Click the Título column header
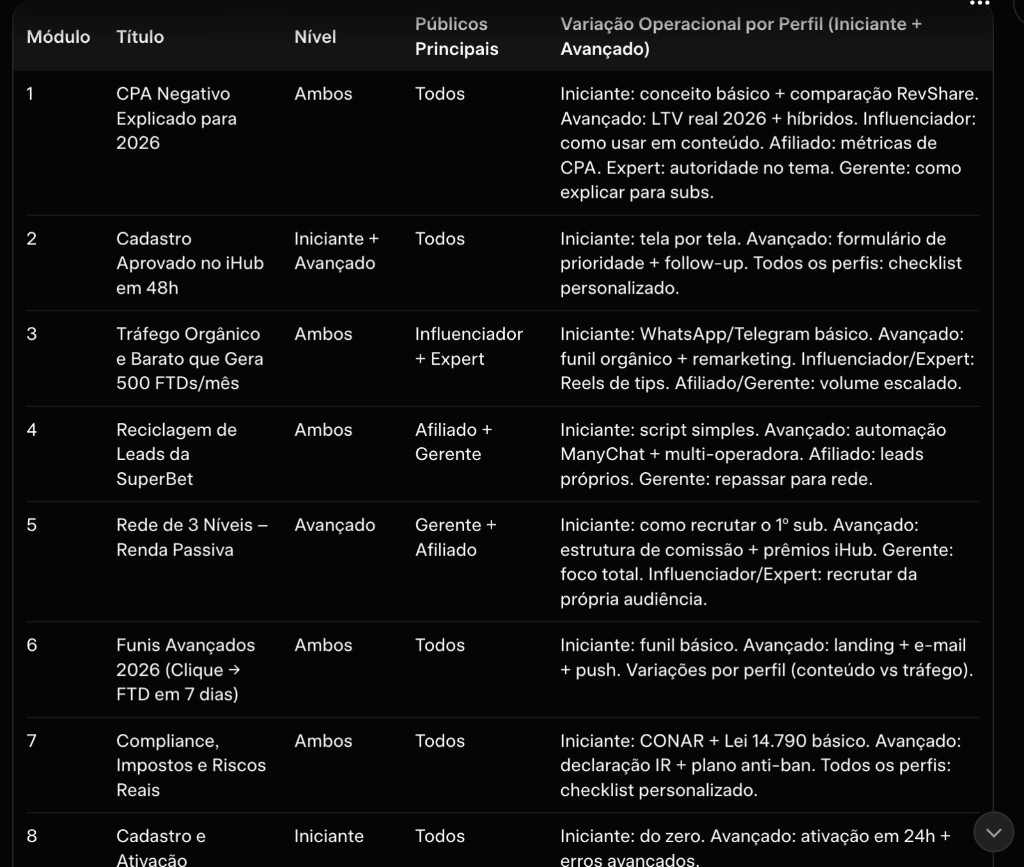 point(140,37)
